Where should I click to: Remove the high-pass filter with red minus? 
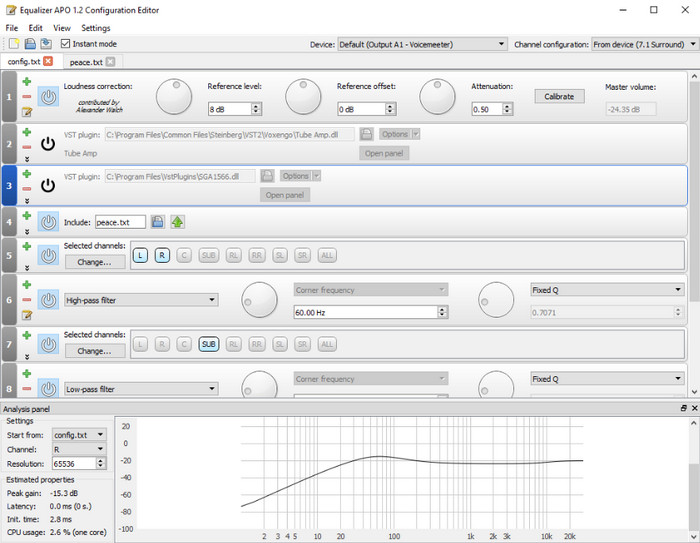pyautogui.click(x=27, y=300)
